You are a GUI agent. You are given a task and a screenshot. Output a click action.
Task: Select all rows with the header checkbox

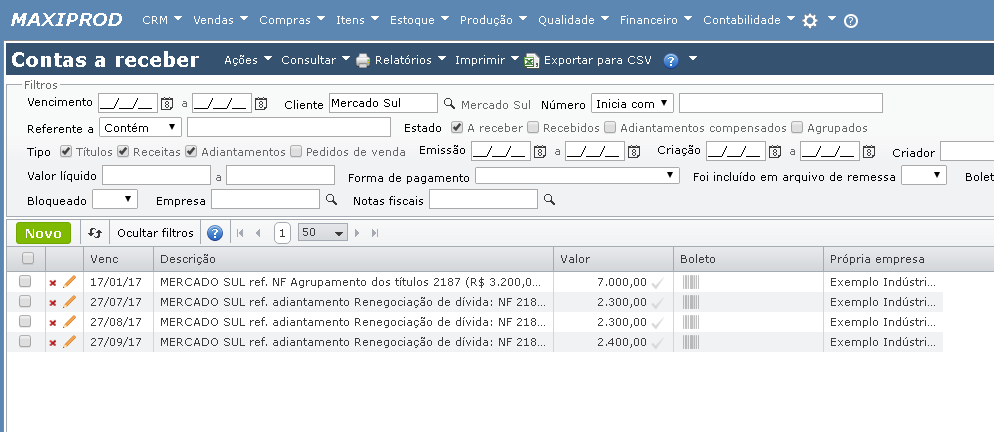(x=27, y=258)
